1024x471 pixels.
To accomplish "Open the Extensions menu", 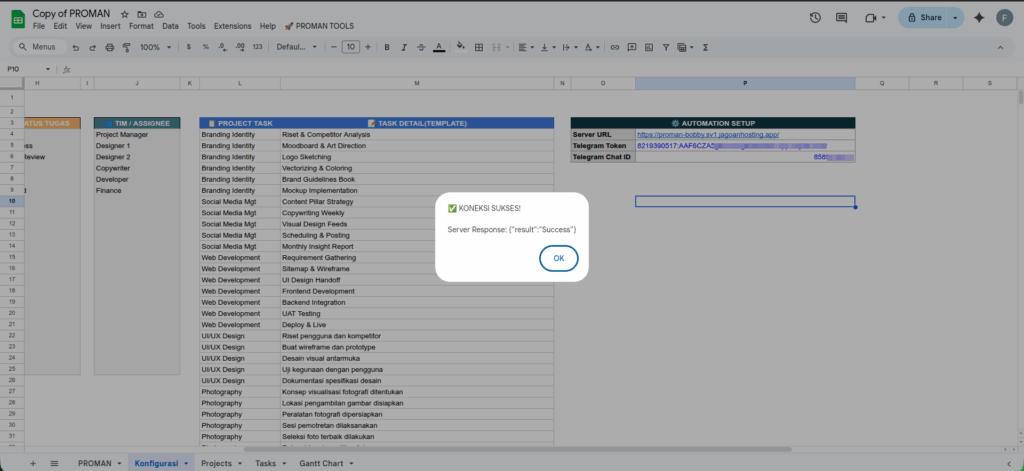I will click(232, 26).
